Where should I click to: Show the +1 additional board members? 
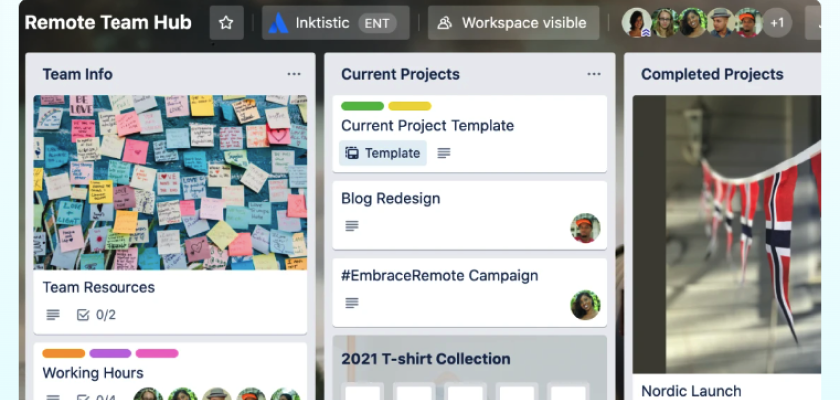(778, 23)
